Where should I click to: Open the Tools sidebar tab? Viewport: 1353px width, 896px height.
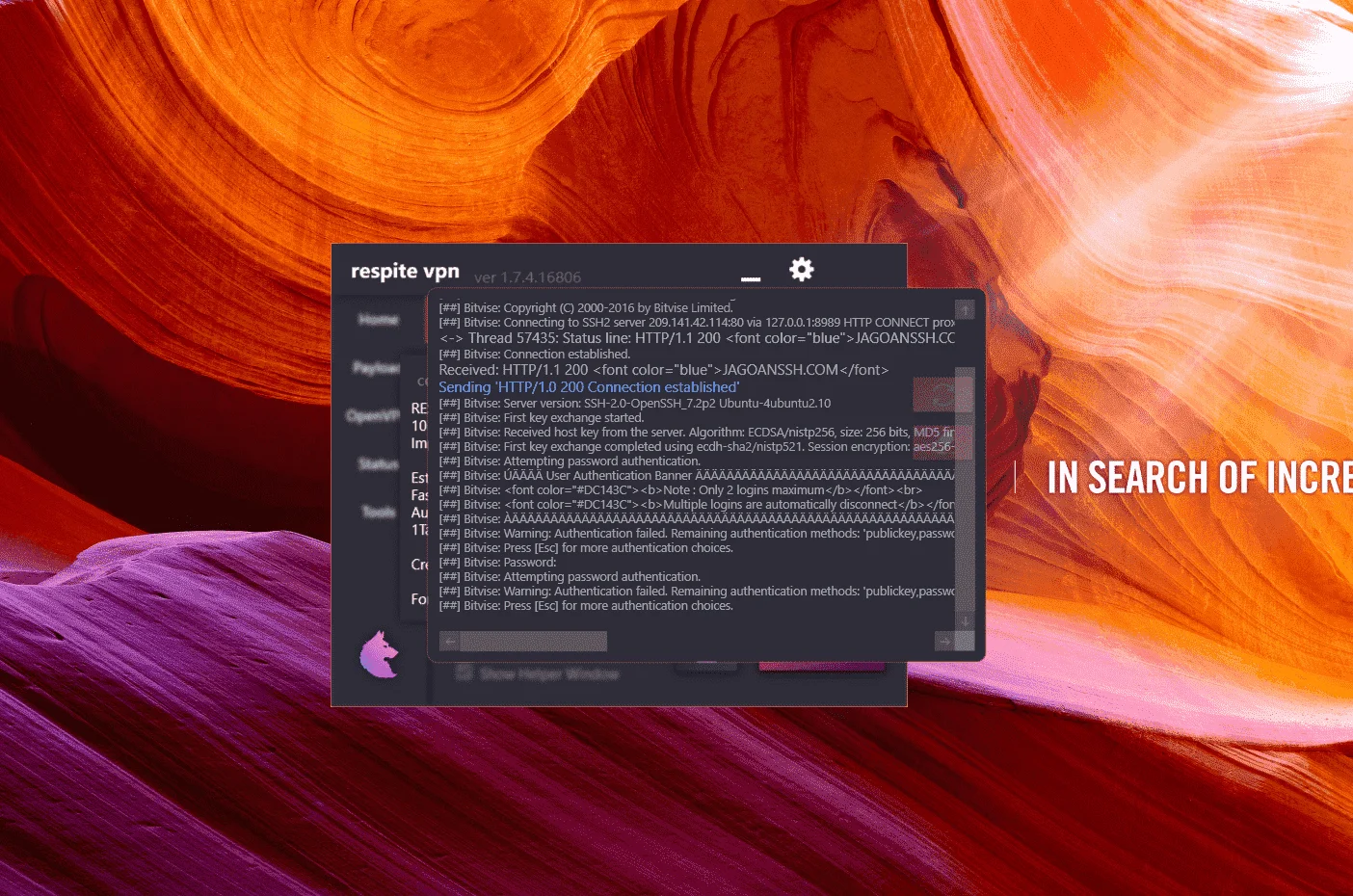point(379,512)
